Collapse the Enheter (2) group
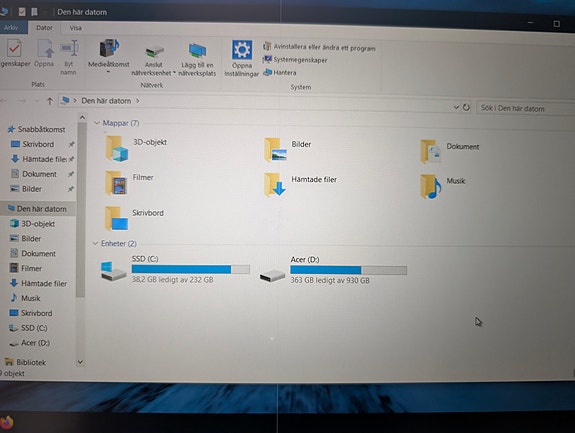 [x=95, y=243]
